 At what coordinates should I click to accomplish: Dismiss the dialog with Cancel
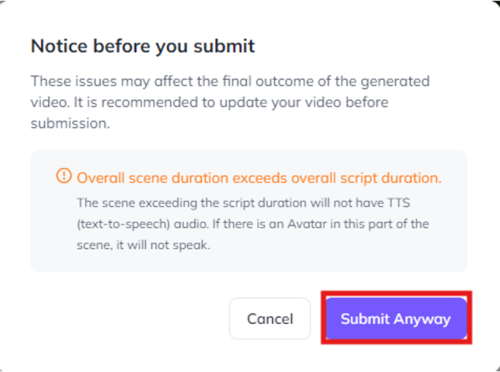coord(270,319)
